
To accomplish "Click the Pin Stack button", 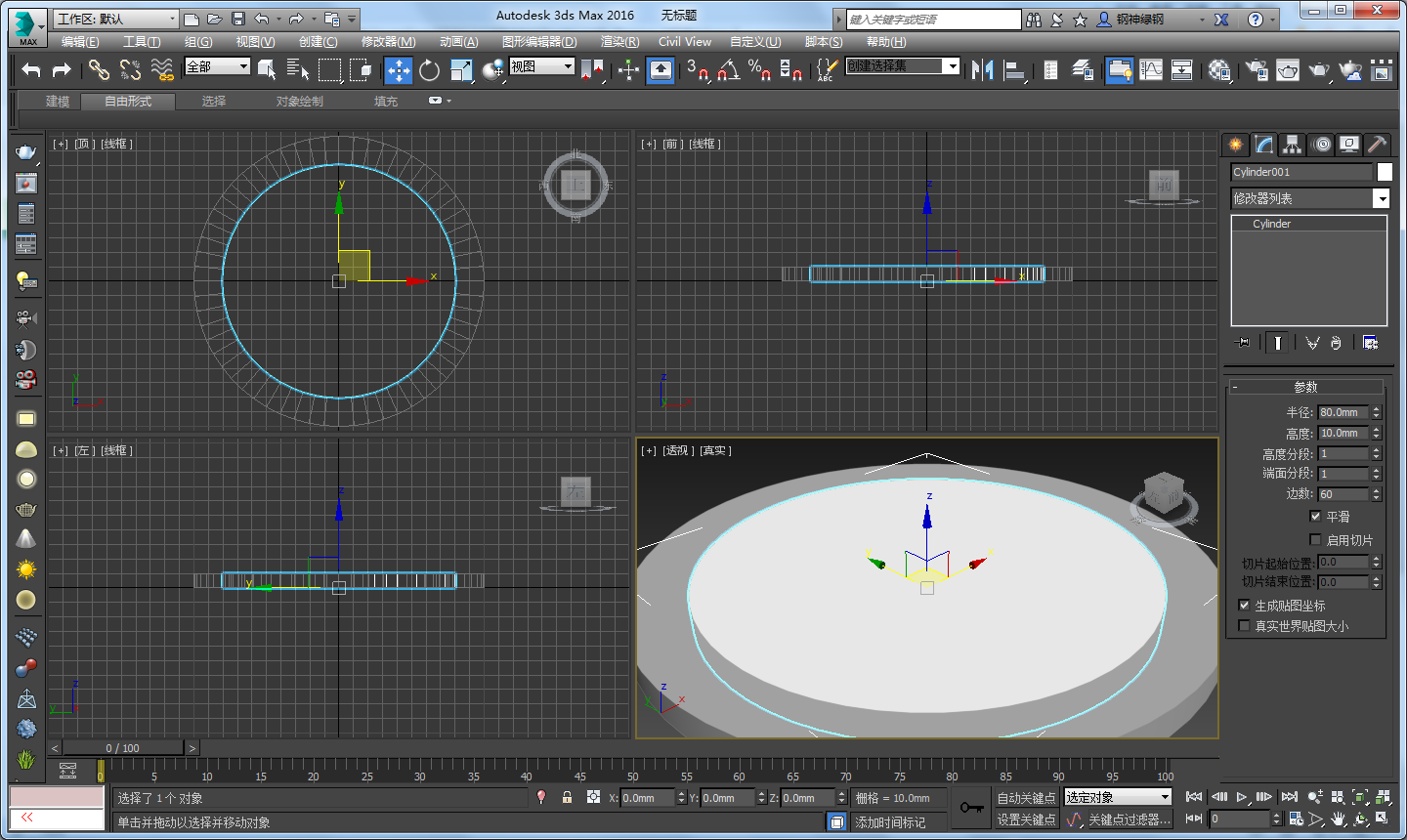I will [1242, 343].
